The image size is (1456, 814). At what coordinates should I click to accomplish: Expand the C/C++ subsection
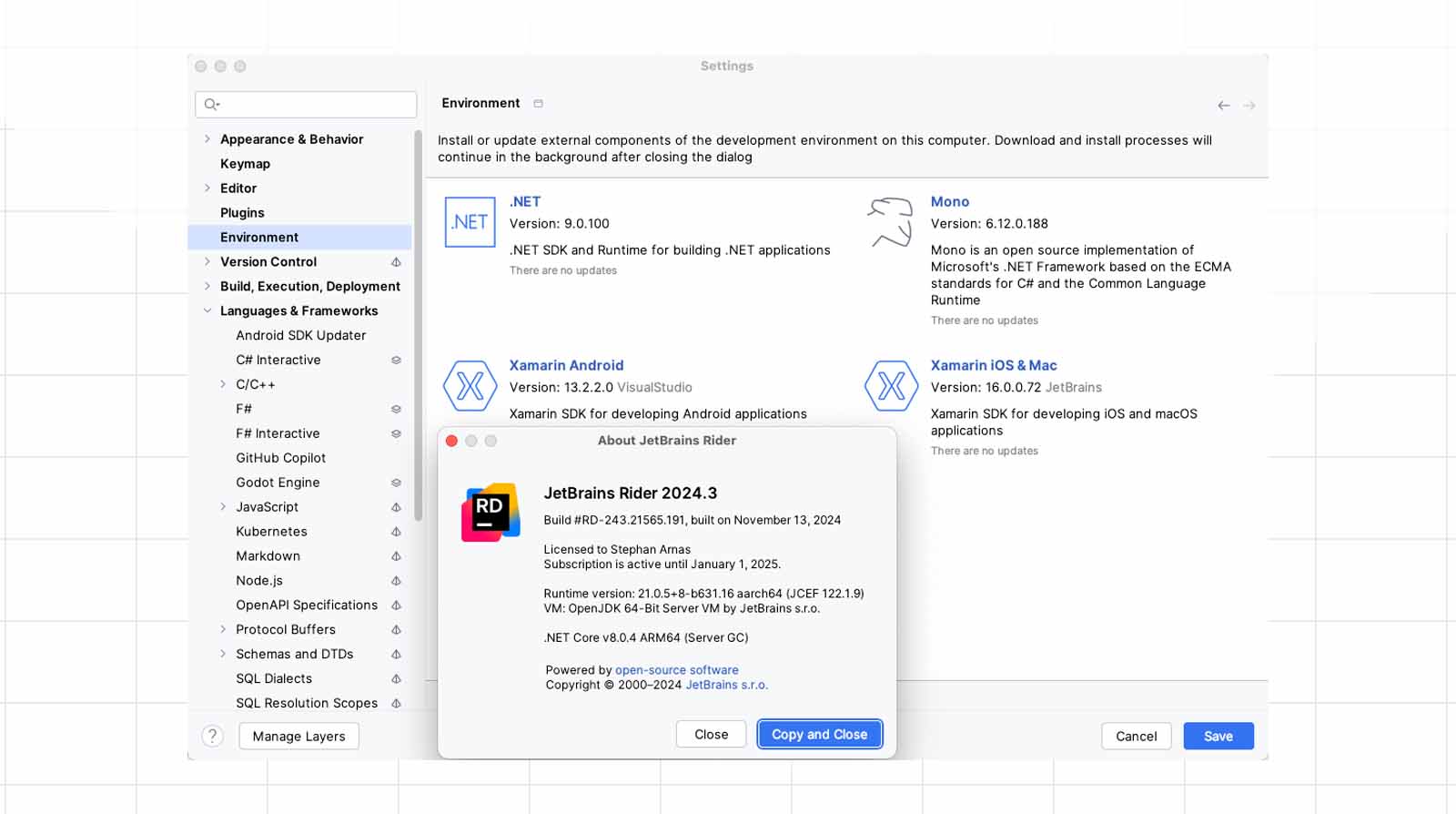tap(223, 385)
